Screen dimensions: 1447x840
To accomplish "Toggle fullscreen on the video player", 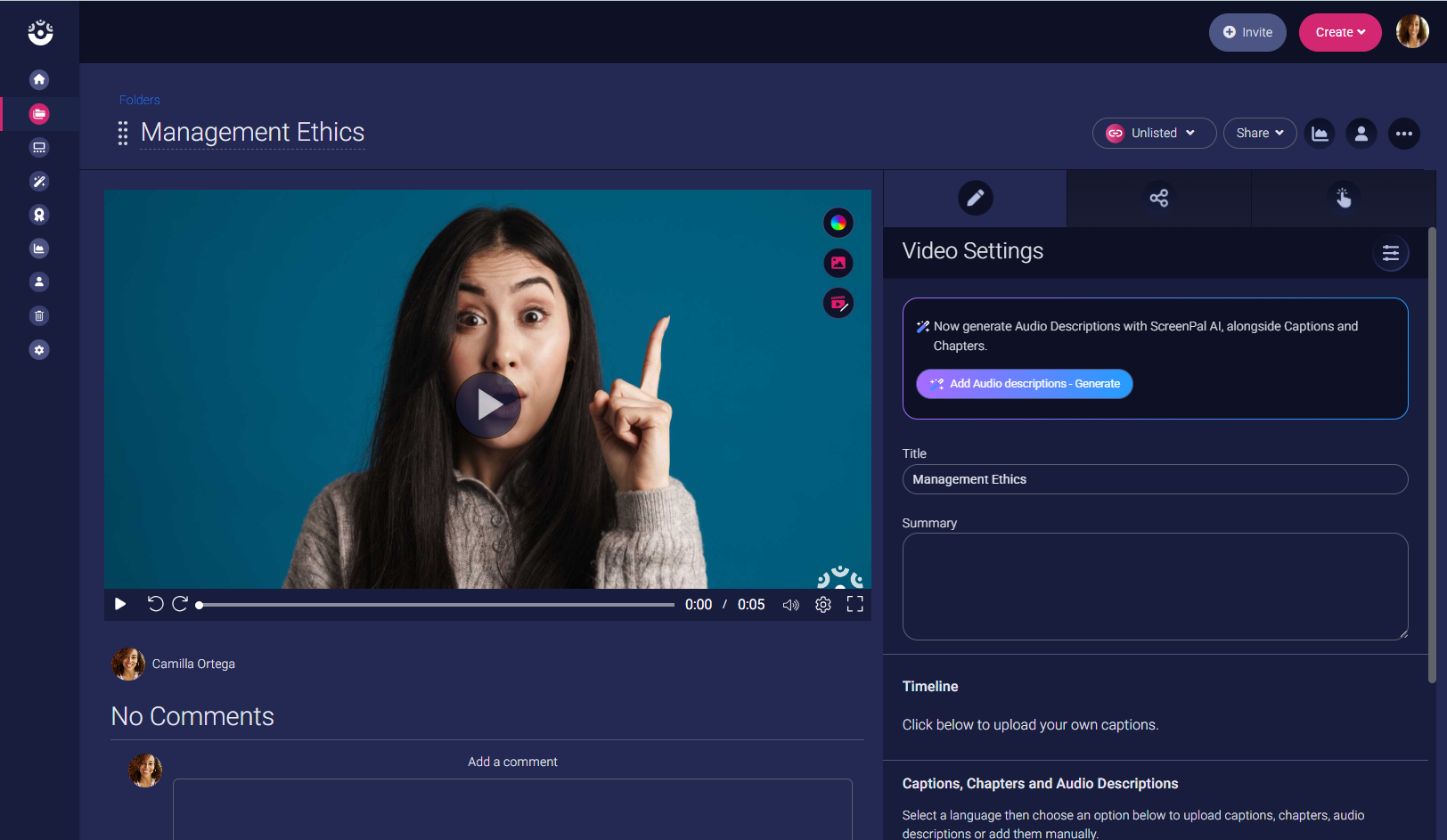I will [x=854, y=605].
